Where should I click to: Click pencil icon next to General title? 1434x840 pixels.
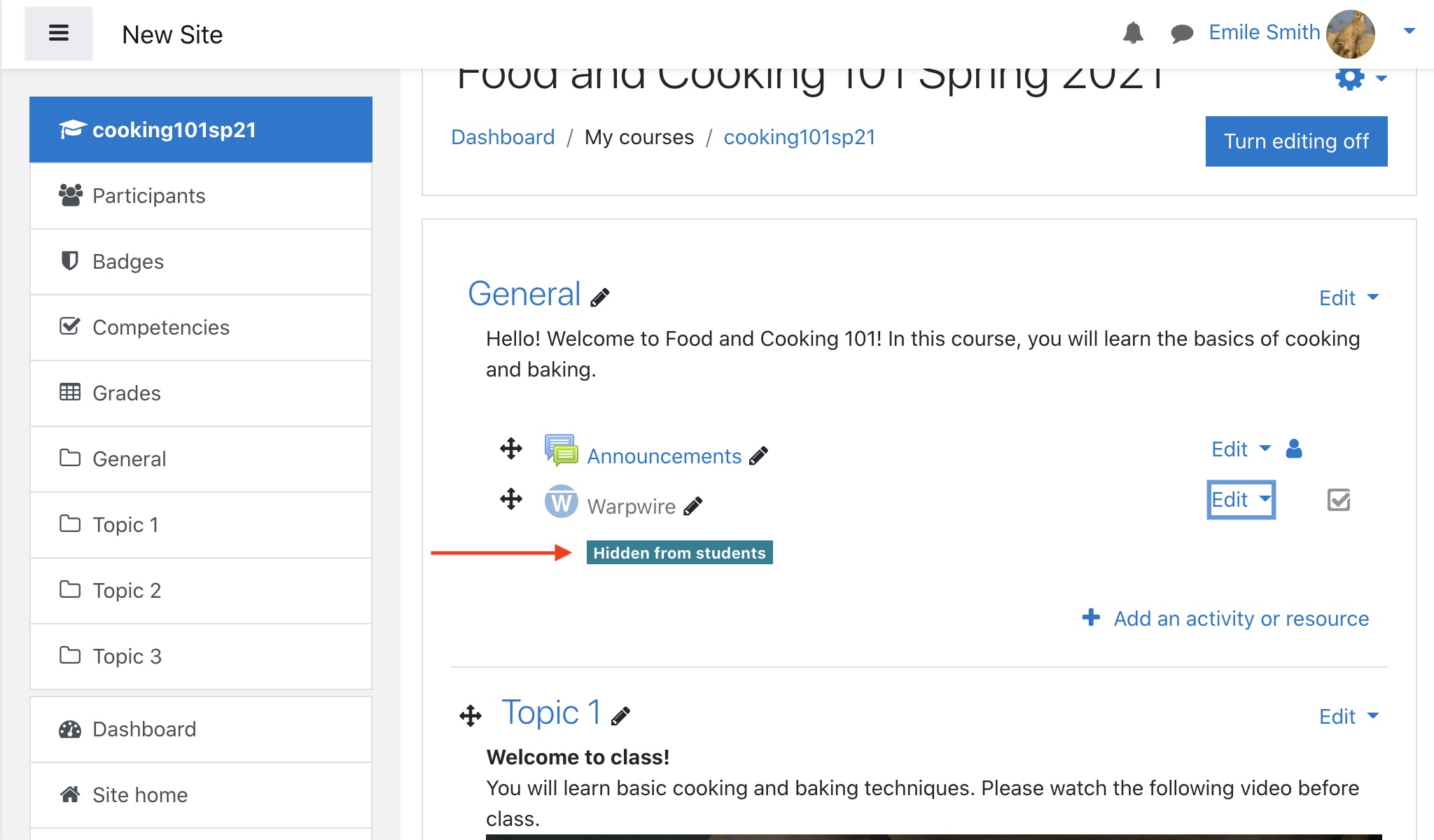600,297
